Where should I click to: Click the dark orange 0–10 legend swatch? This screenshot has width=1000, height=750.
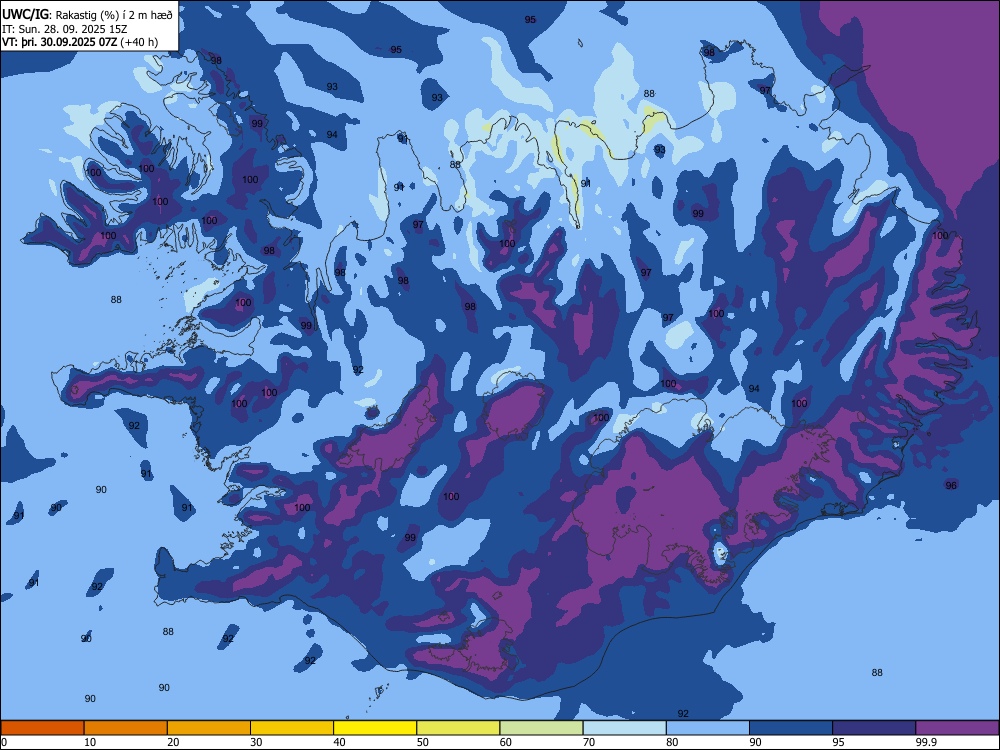[x=43, y=728]
